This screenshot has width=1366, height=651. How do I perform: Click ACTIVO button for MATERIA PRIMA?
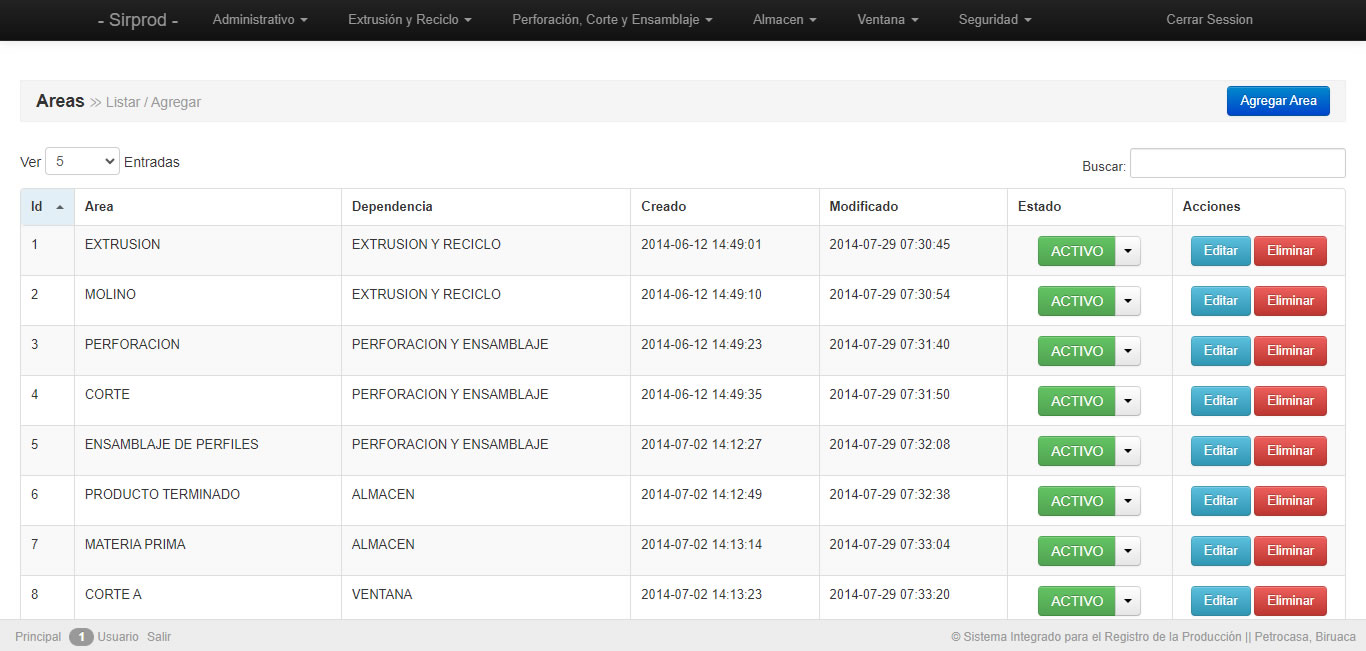coord(1076,551)
